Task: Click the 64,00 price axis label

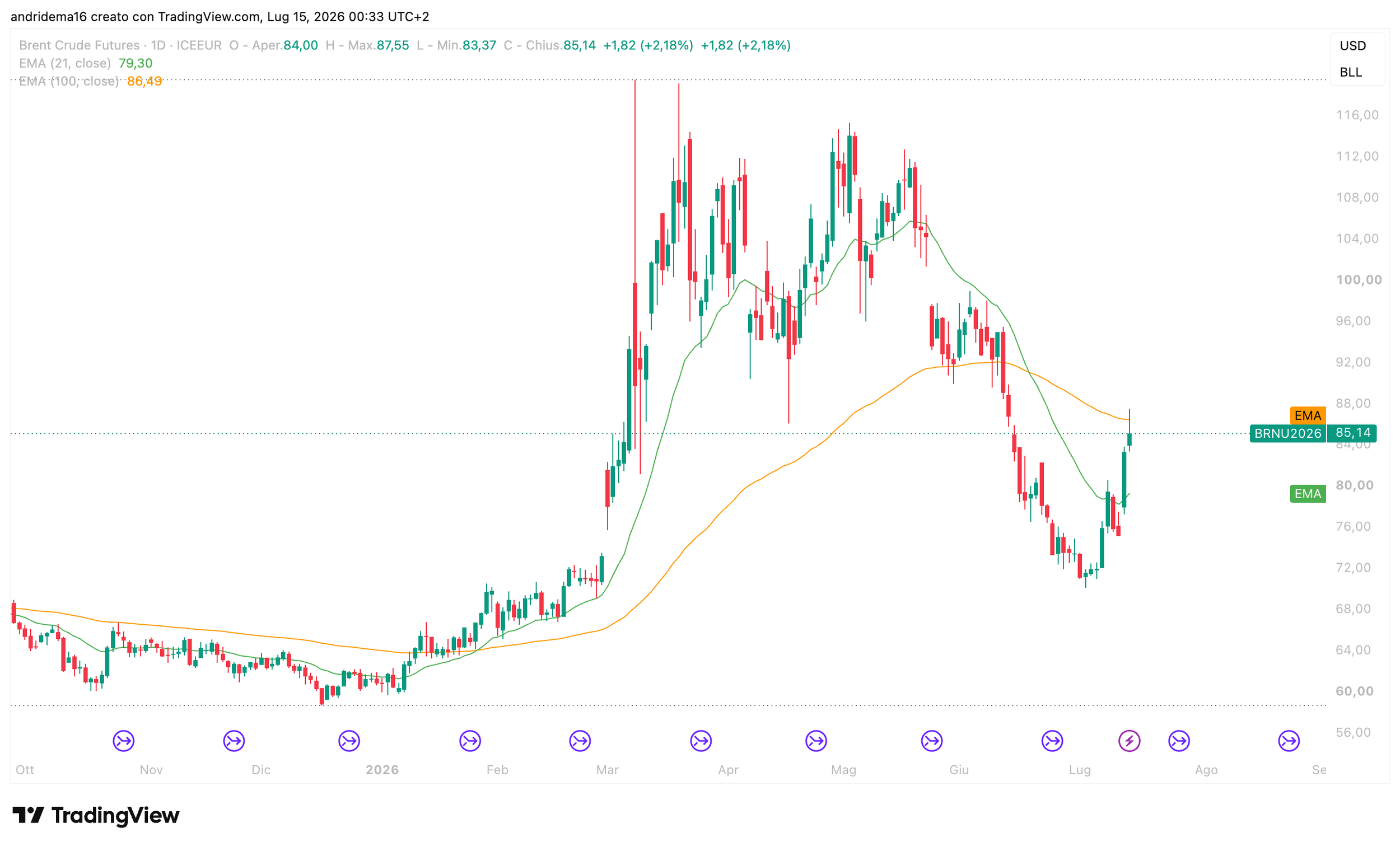Action: pyautogui.click(x=1353, y=649)
